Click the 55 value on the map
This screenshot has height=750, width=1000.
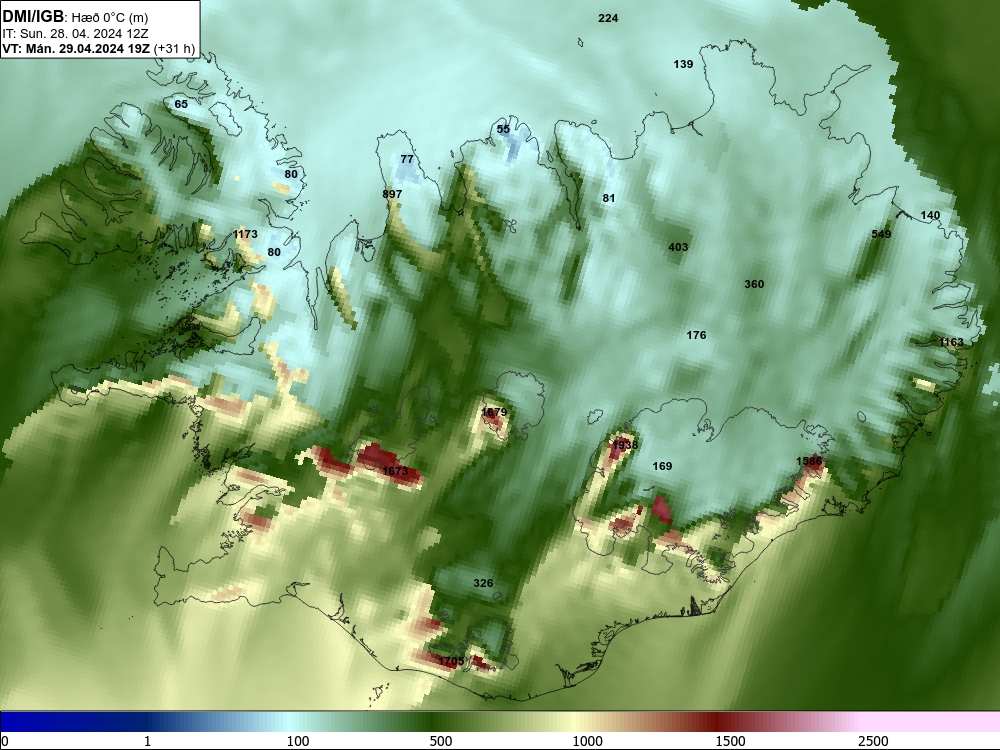point(503,129)
